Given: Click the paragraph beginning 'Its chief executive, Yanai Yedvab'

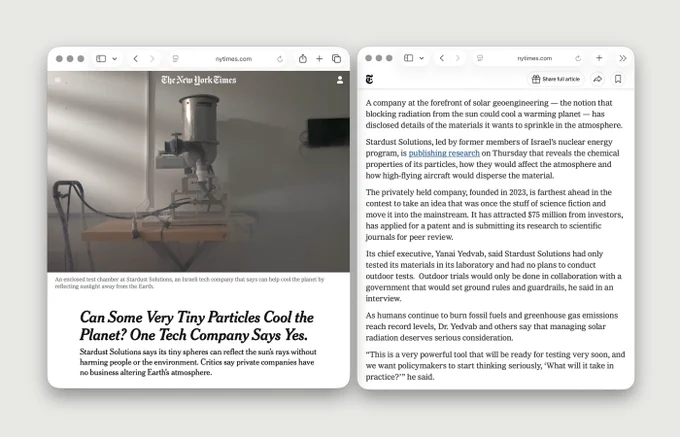Looking at the screenshot, I should [x=494, y=276].
